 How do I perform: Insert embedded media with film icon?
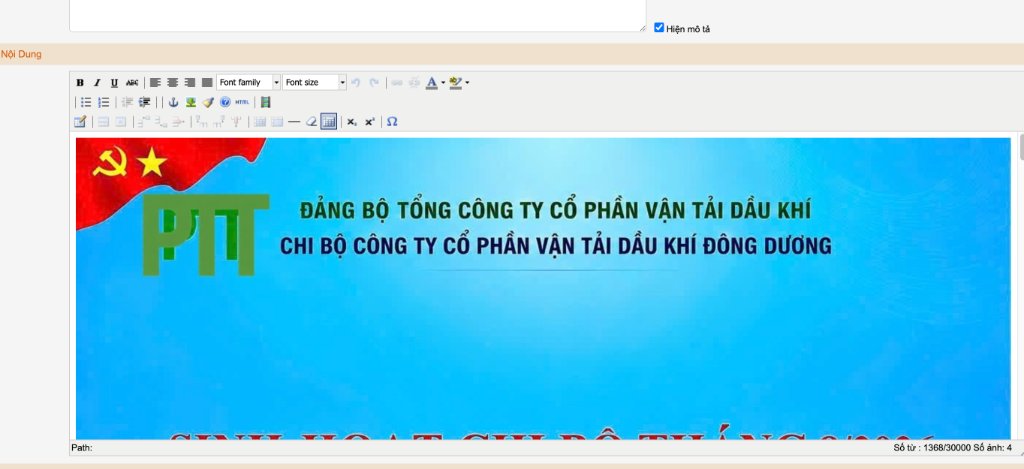point(265,103)
